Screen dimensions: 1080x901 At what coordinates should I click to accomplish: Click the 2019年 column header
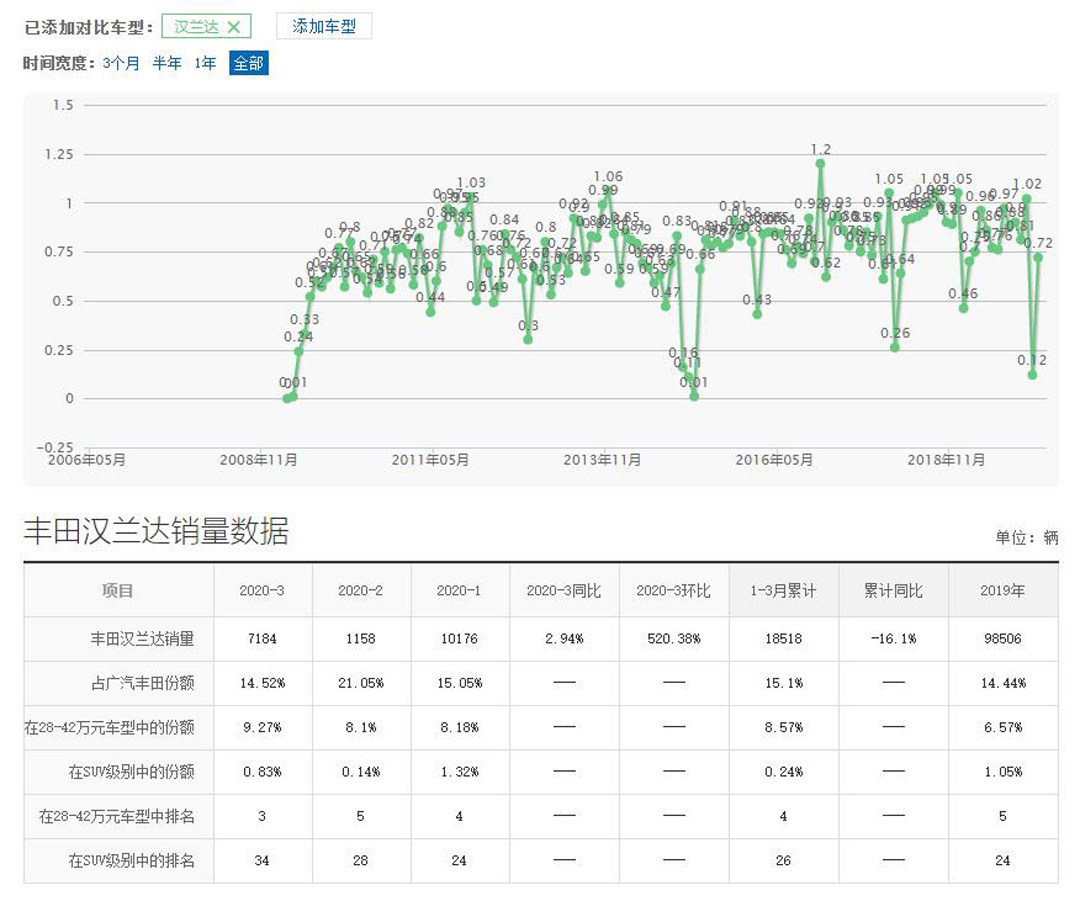tap(1002, 591)
